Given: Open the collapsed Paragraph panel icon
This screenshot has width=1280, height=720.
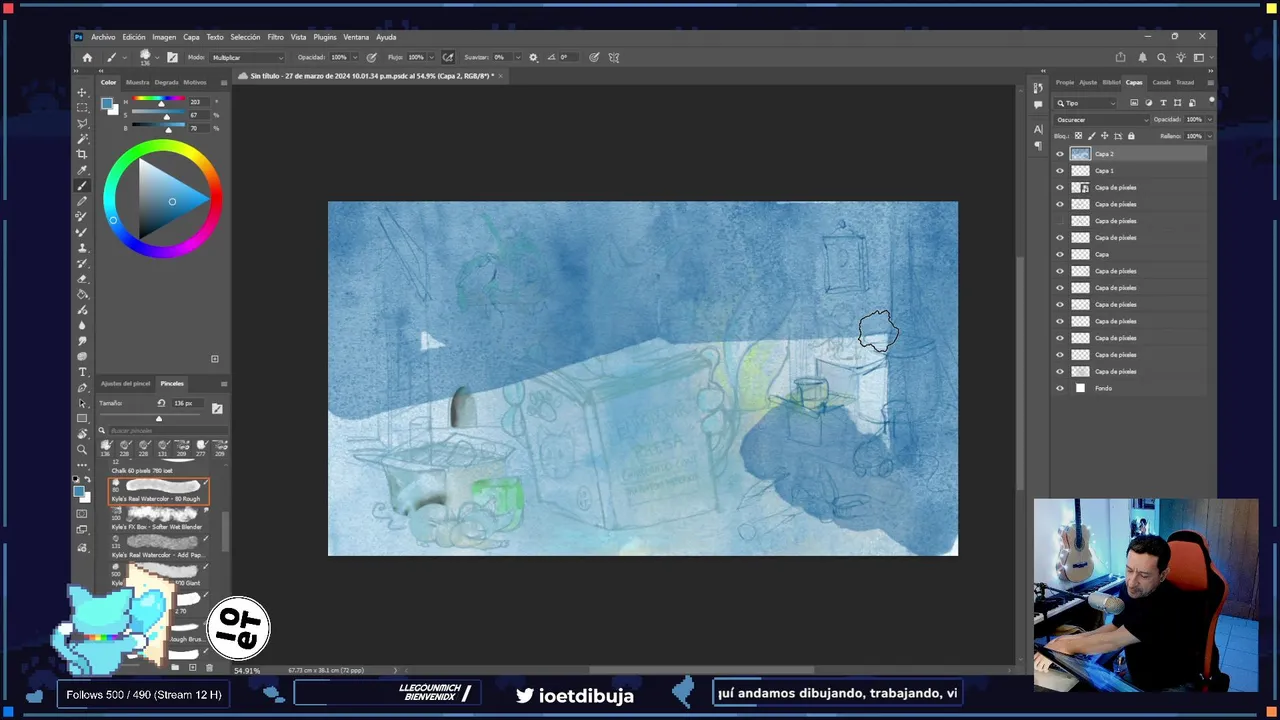Looking at the screenshot, I should click(x=1038, y=146).
